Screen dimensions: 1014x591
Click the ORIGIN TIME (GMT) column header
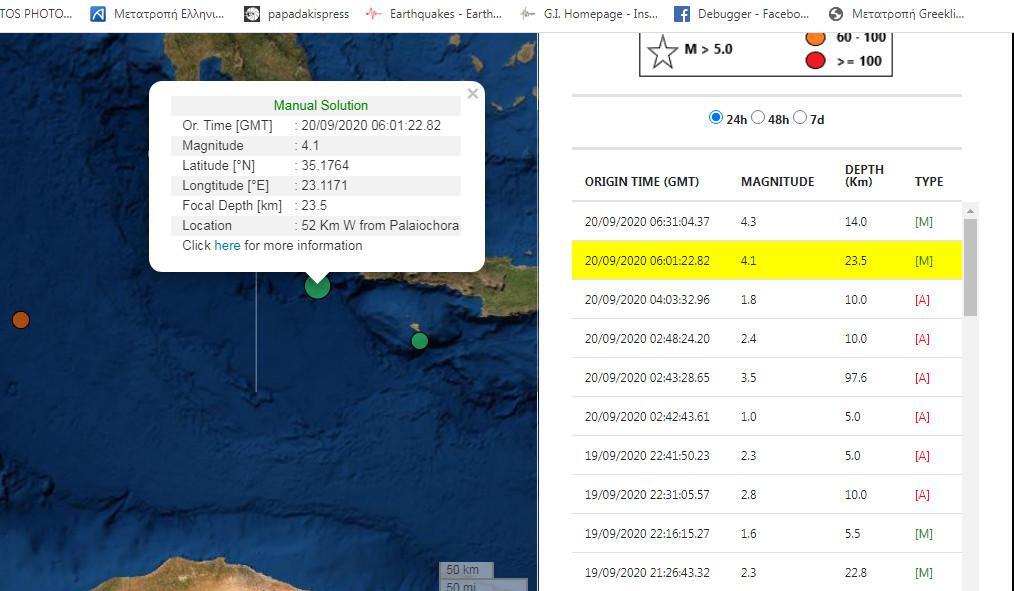click(x=642, y=182)
